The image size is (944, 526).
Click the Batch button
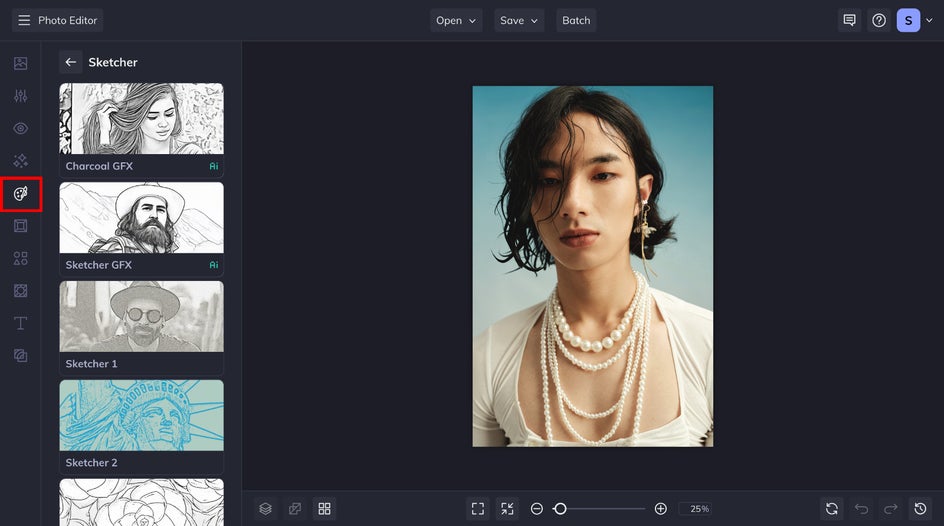click(x=576, y=20)
